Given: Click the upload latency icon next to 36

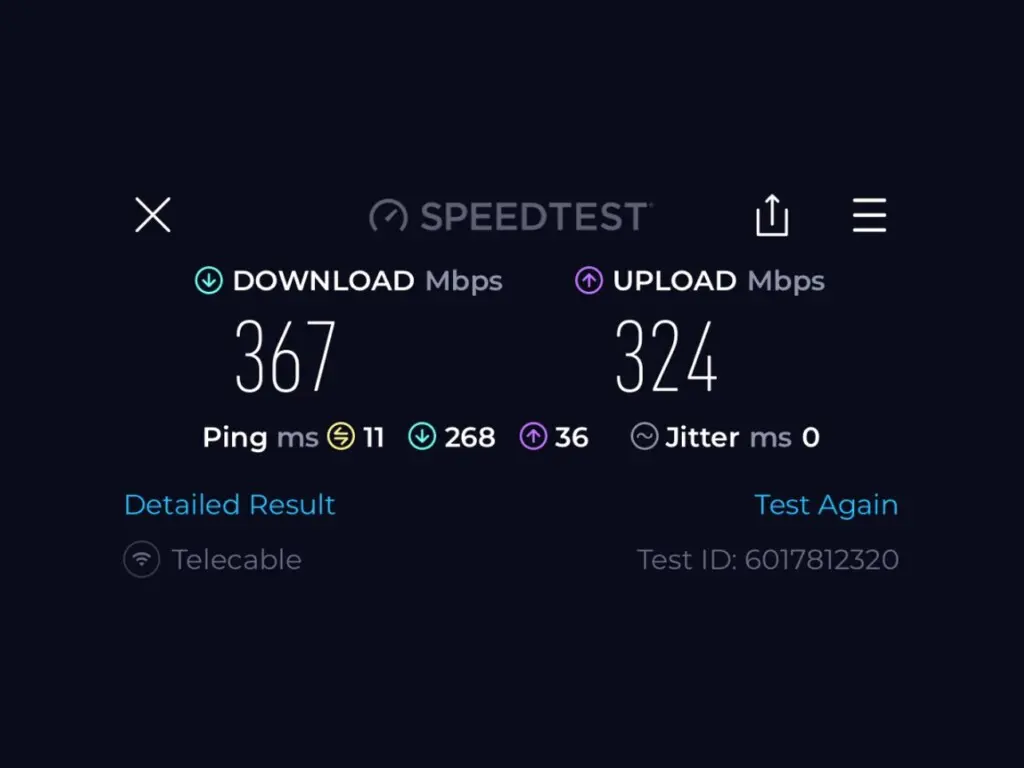Looking at the screenshot, I should pos(534,437).
